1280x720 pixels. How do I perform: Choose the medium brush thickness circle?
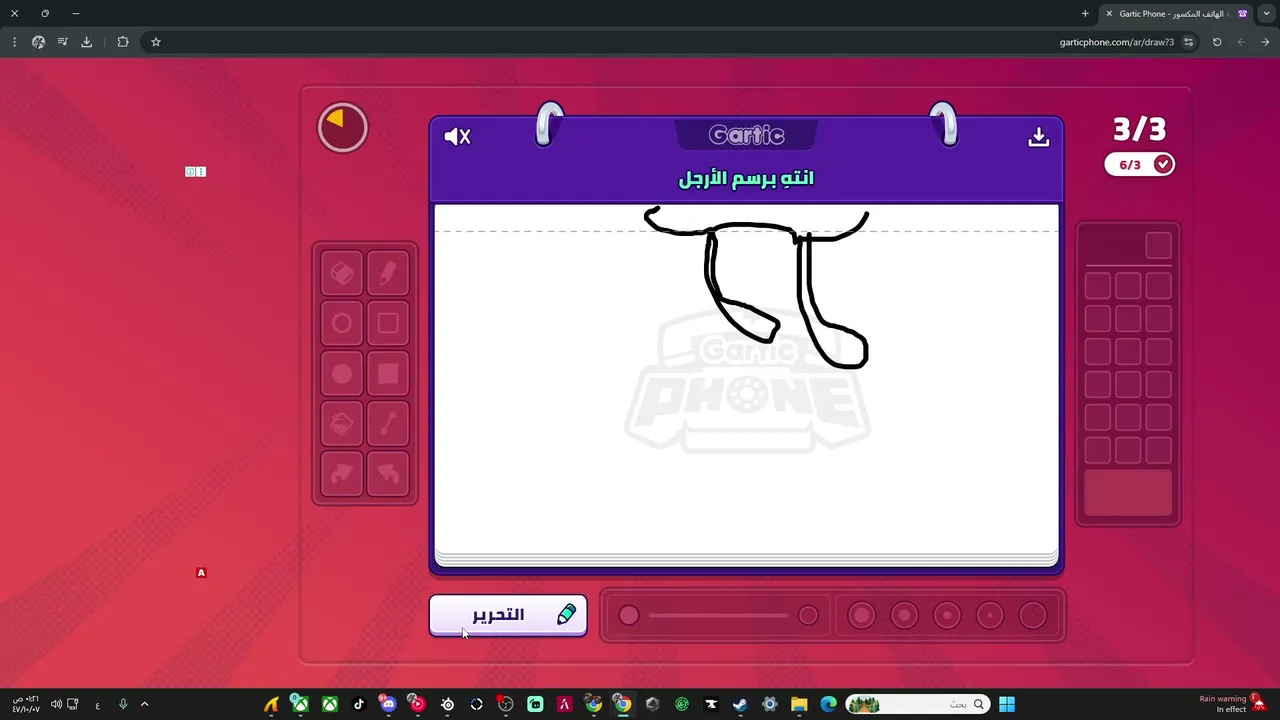click(x=947, y=616)
